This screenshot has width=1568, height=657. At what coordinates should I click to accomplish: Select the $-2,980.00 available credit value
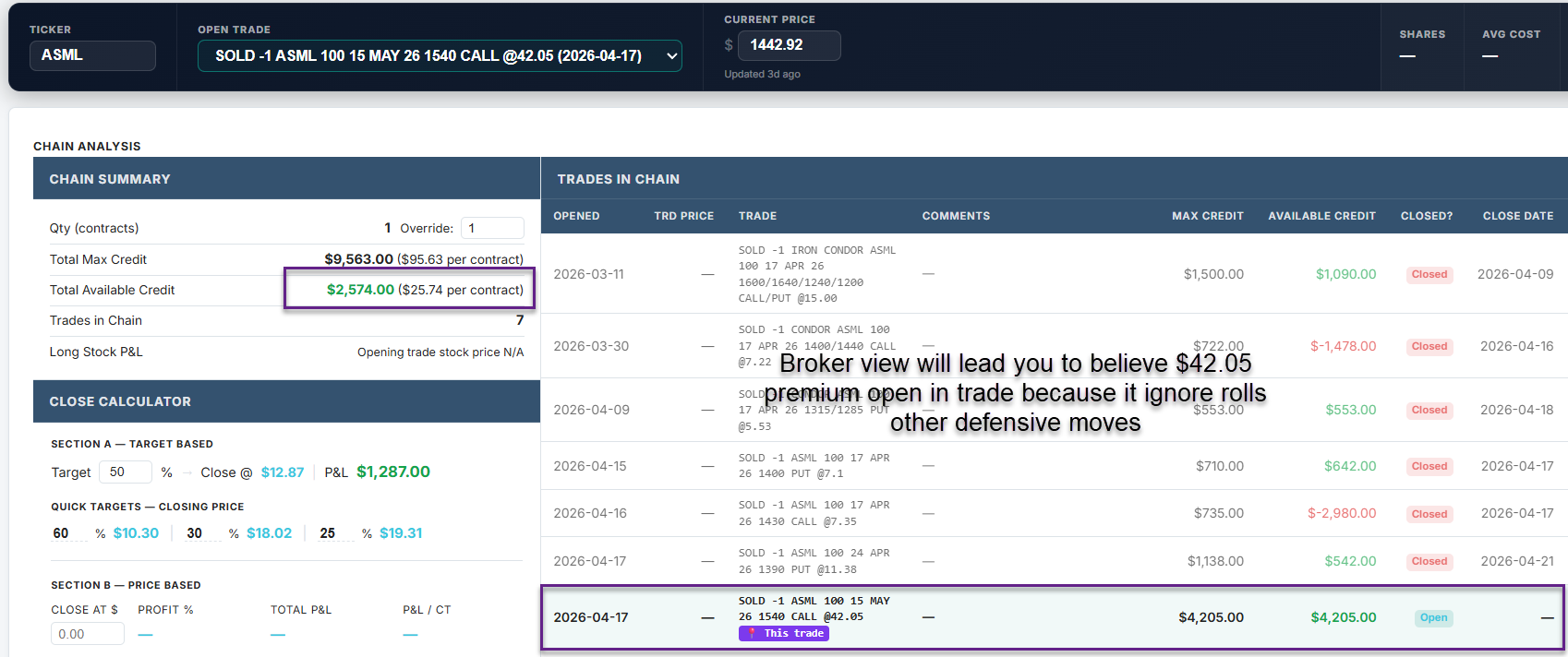click(x=1342, y=513)
